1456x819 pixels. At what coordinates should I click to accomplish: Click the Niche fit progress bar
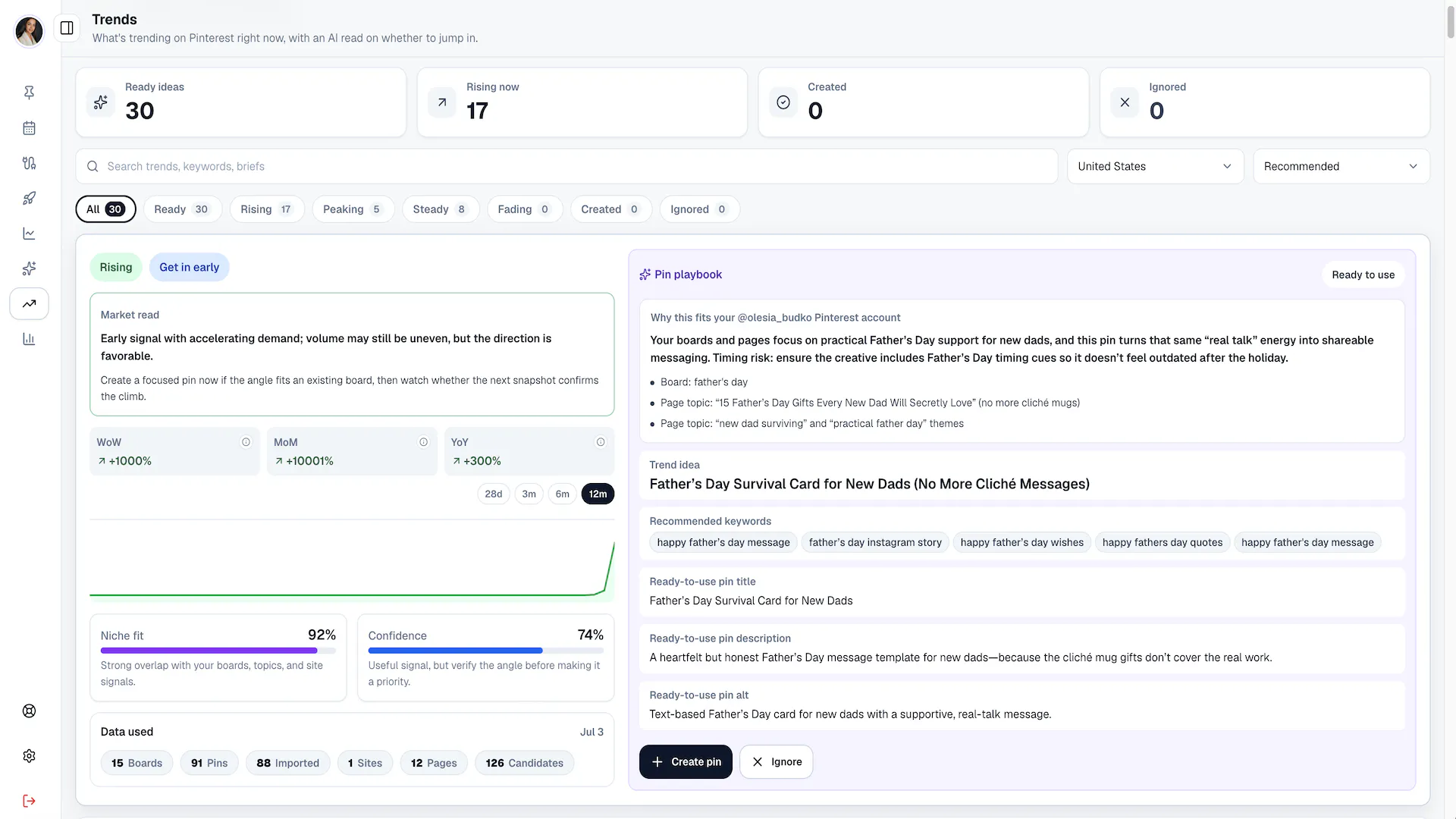(x=218, y=651)
